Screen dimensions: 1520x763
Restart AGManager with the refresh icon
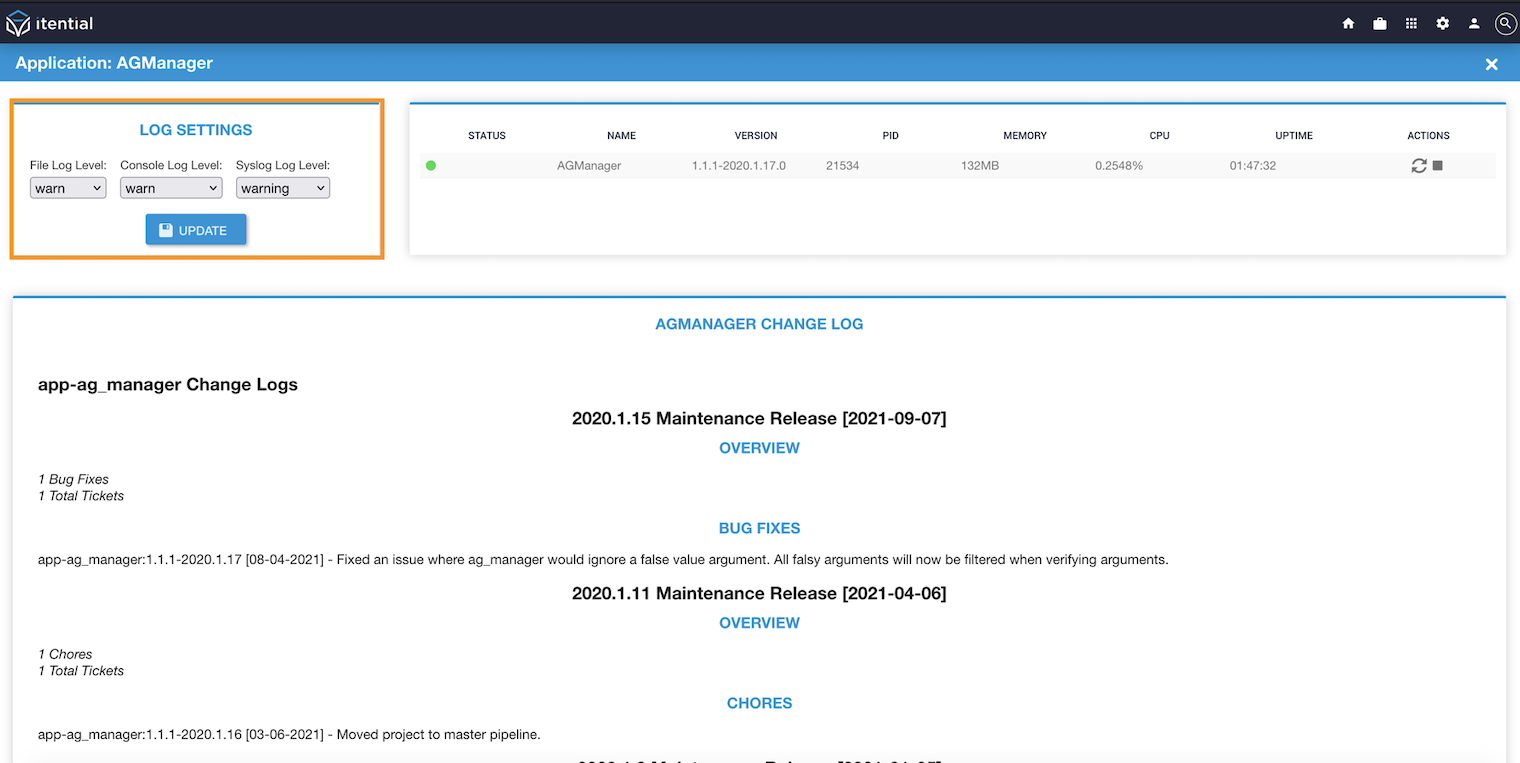pos(1419,166)
